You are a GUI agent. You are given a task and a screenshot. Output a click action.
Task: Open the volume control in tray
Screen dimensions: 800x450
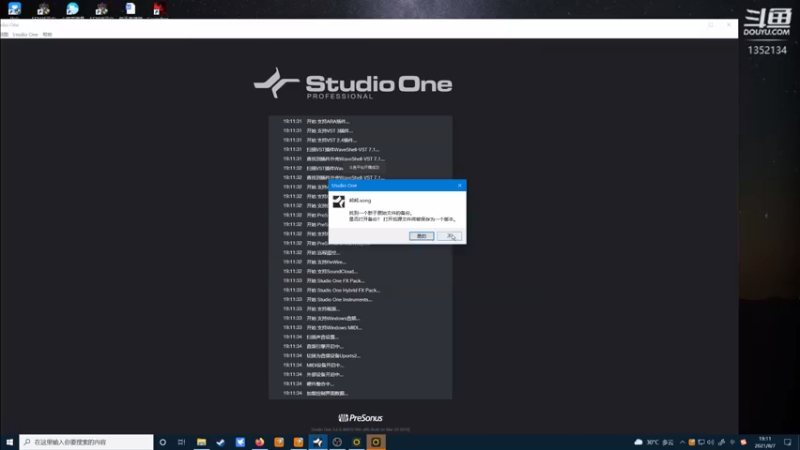(x=711, y=442)
